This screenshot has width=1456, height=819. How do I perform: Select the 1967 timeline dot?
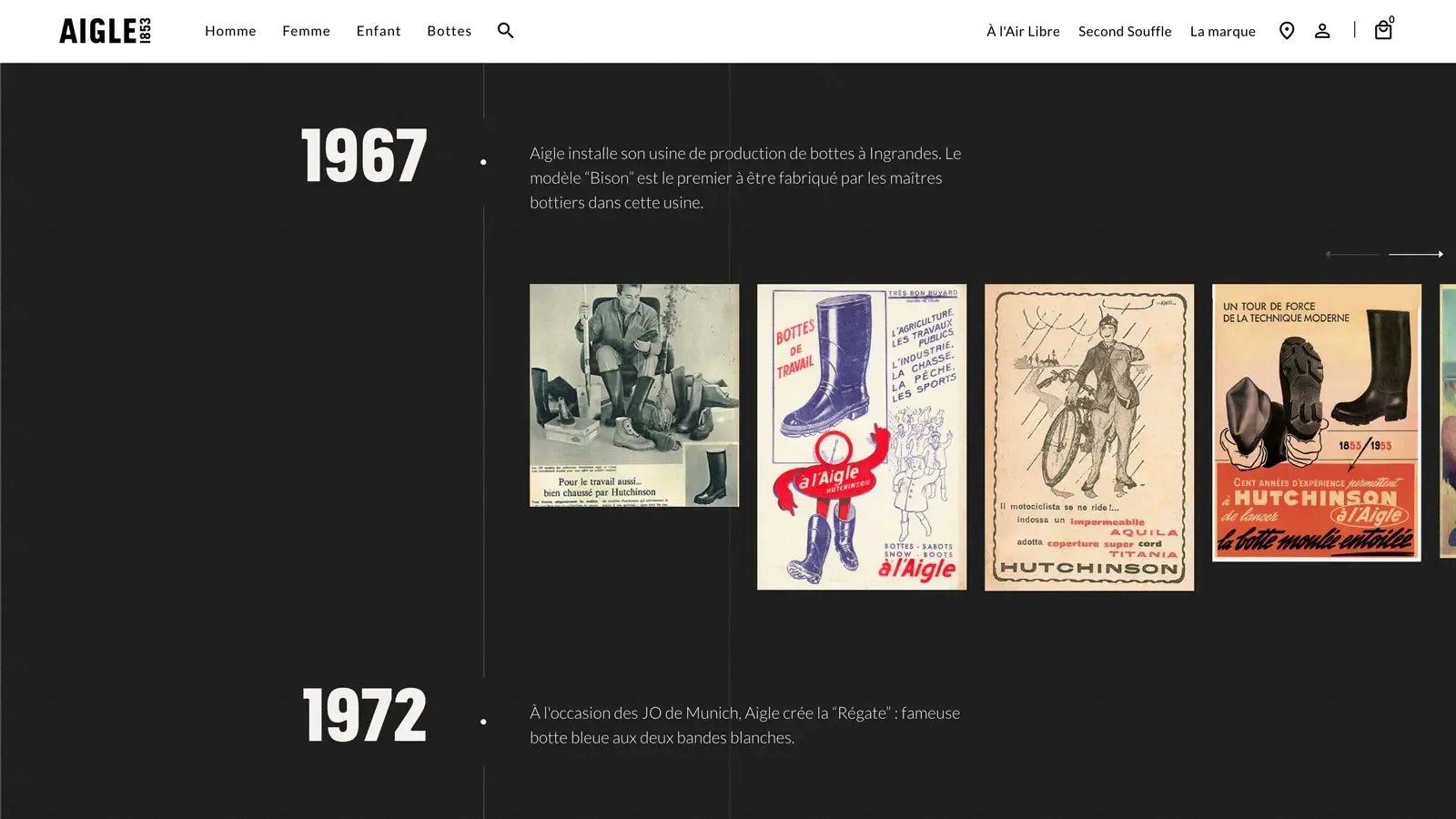(x=483, y=162)
